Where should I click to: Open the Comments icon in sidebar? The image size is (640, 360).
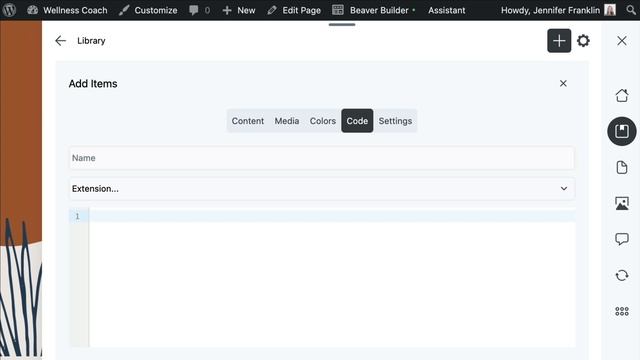point(622,239)
